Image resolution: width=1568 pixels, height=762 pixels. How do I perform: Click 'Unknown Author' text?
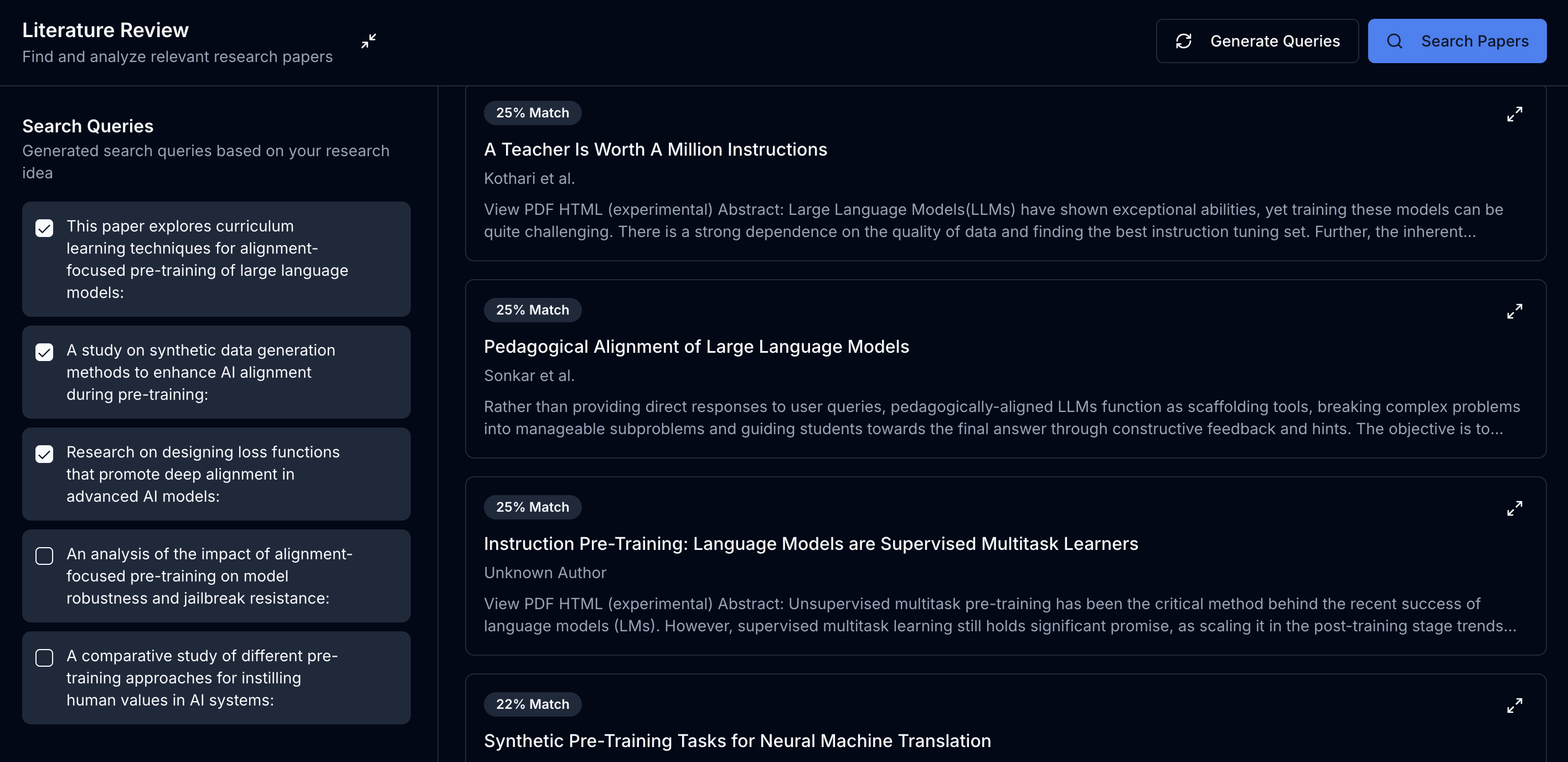point(545,573)
